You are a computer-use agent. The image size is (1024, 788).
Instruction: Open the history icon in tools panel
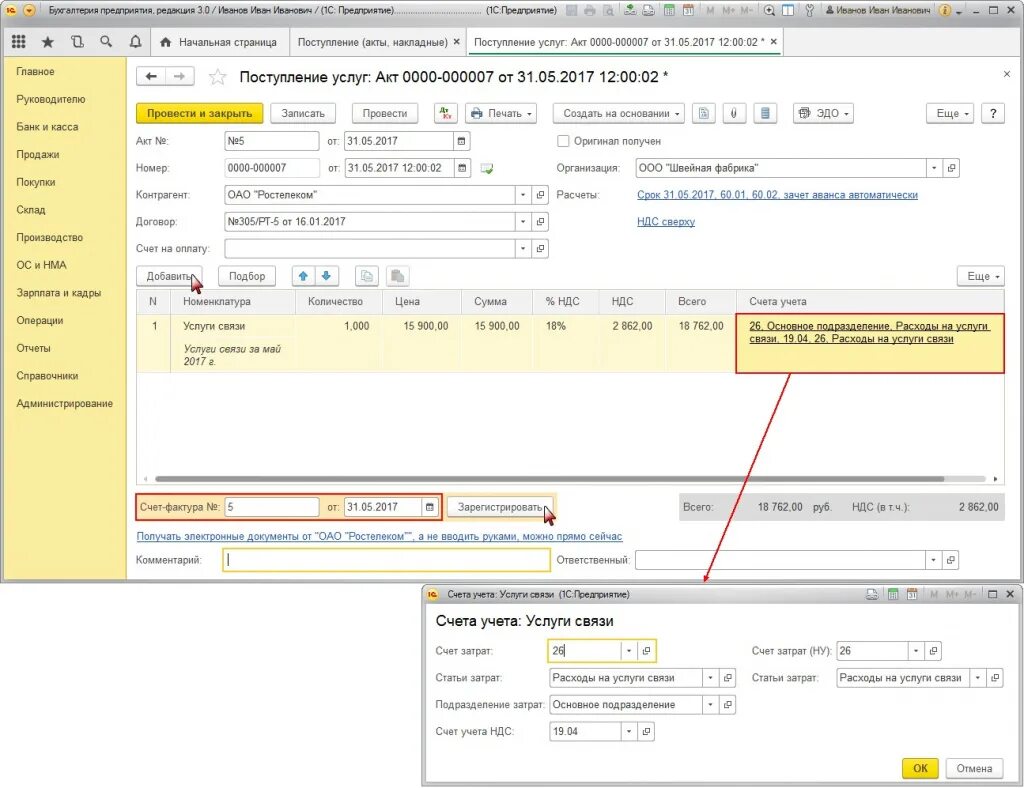(77, 42)
